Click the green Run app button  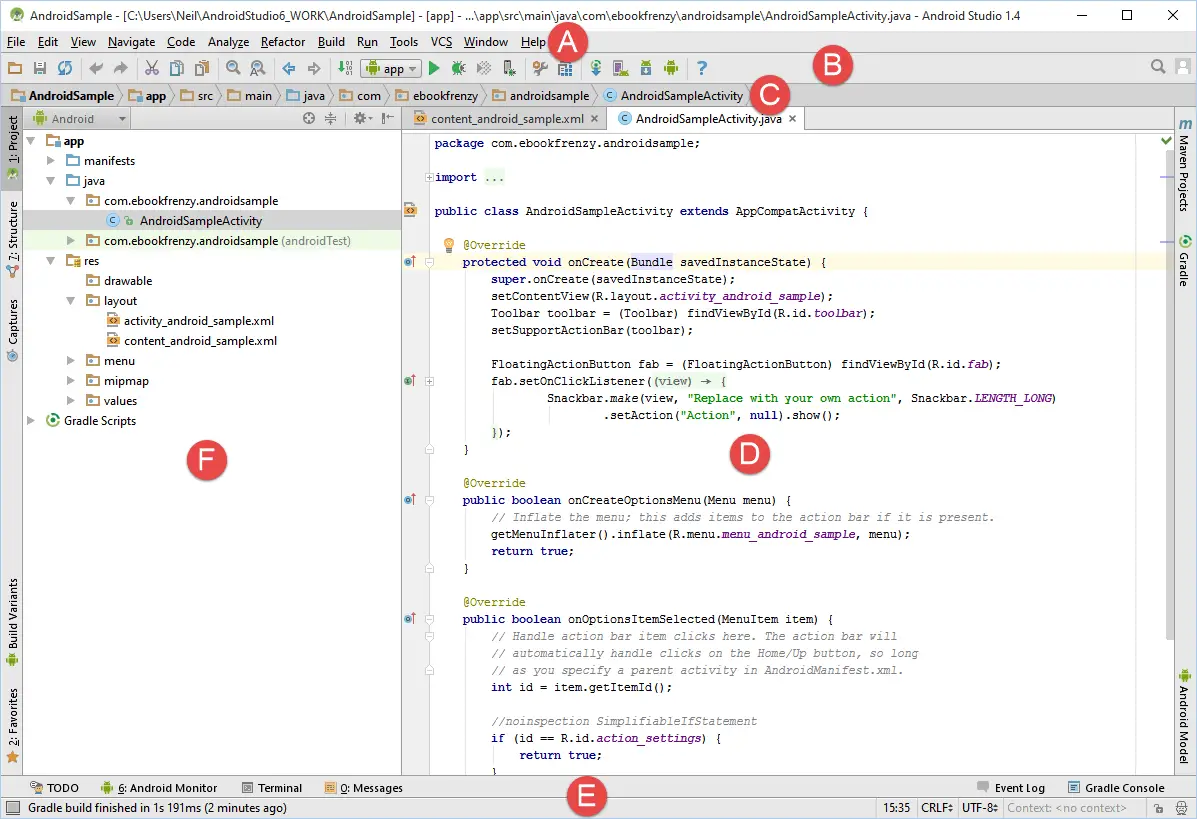434,68
